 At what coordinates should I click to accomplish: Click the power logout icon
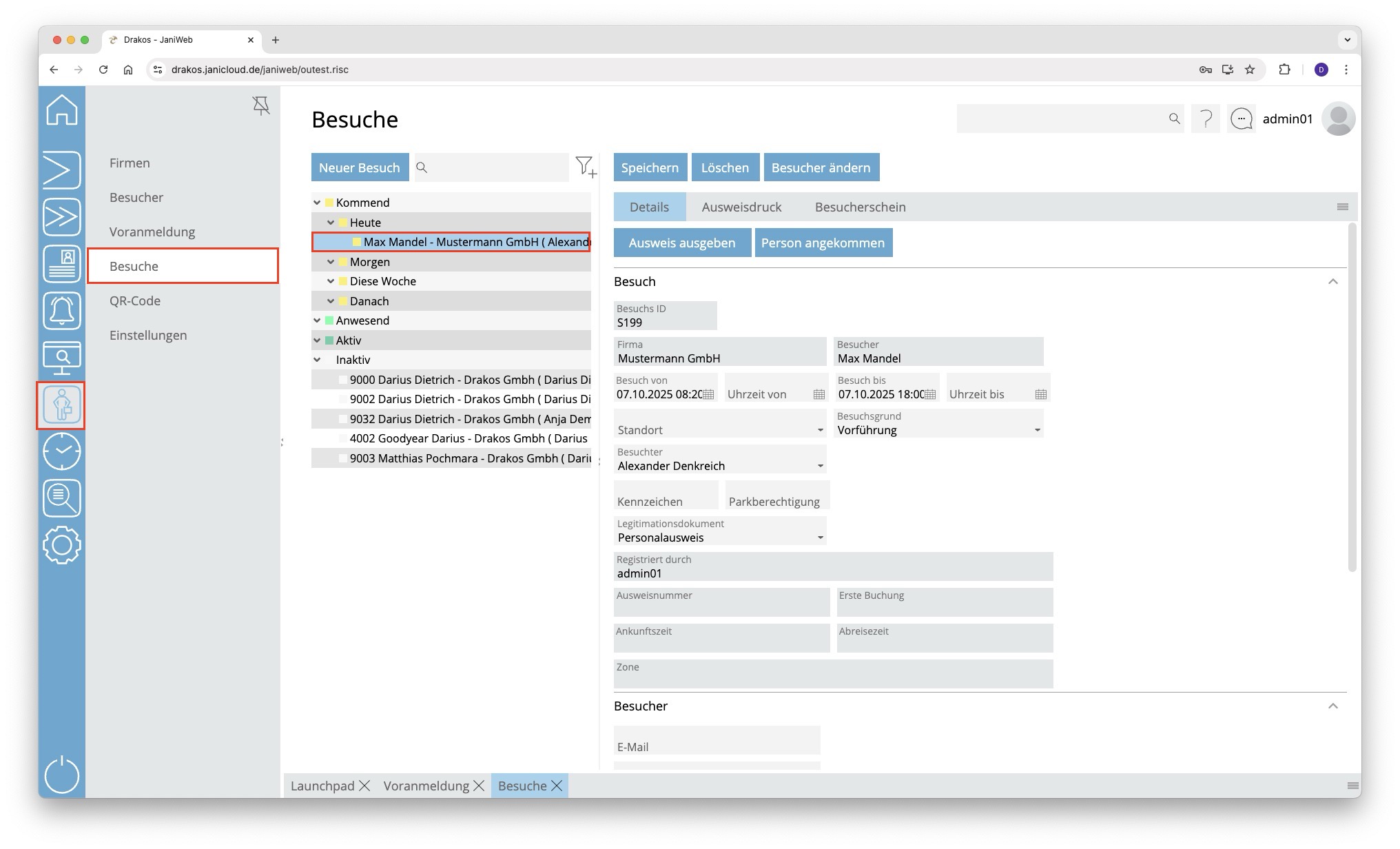point(61,775)
